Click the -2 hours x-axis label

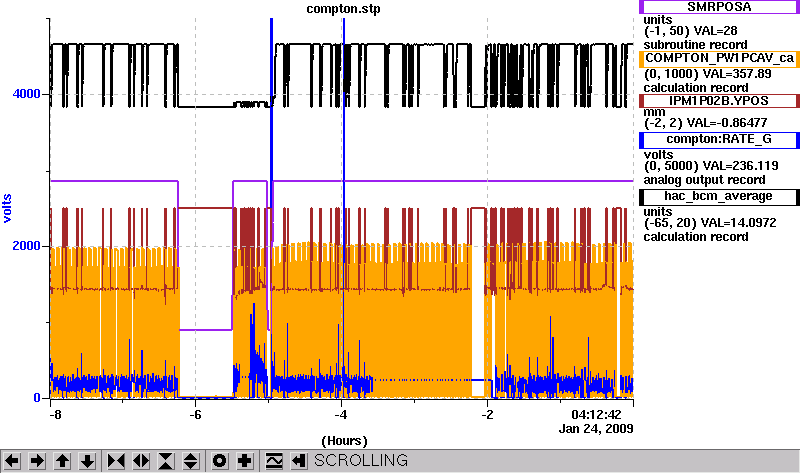pyautogui.click(x=487, y=414)
